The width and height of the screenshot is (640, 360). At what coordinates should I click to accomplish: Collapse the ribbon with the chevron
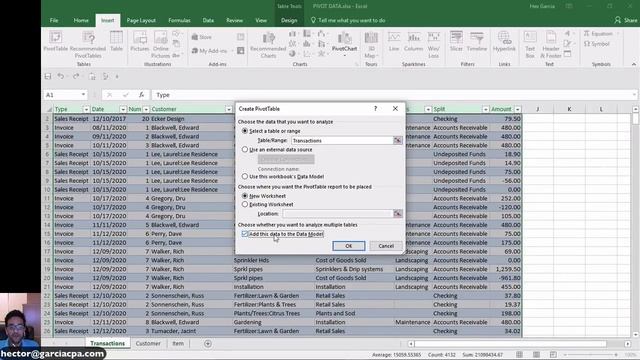tap(634, 64)
